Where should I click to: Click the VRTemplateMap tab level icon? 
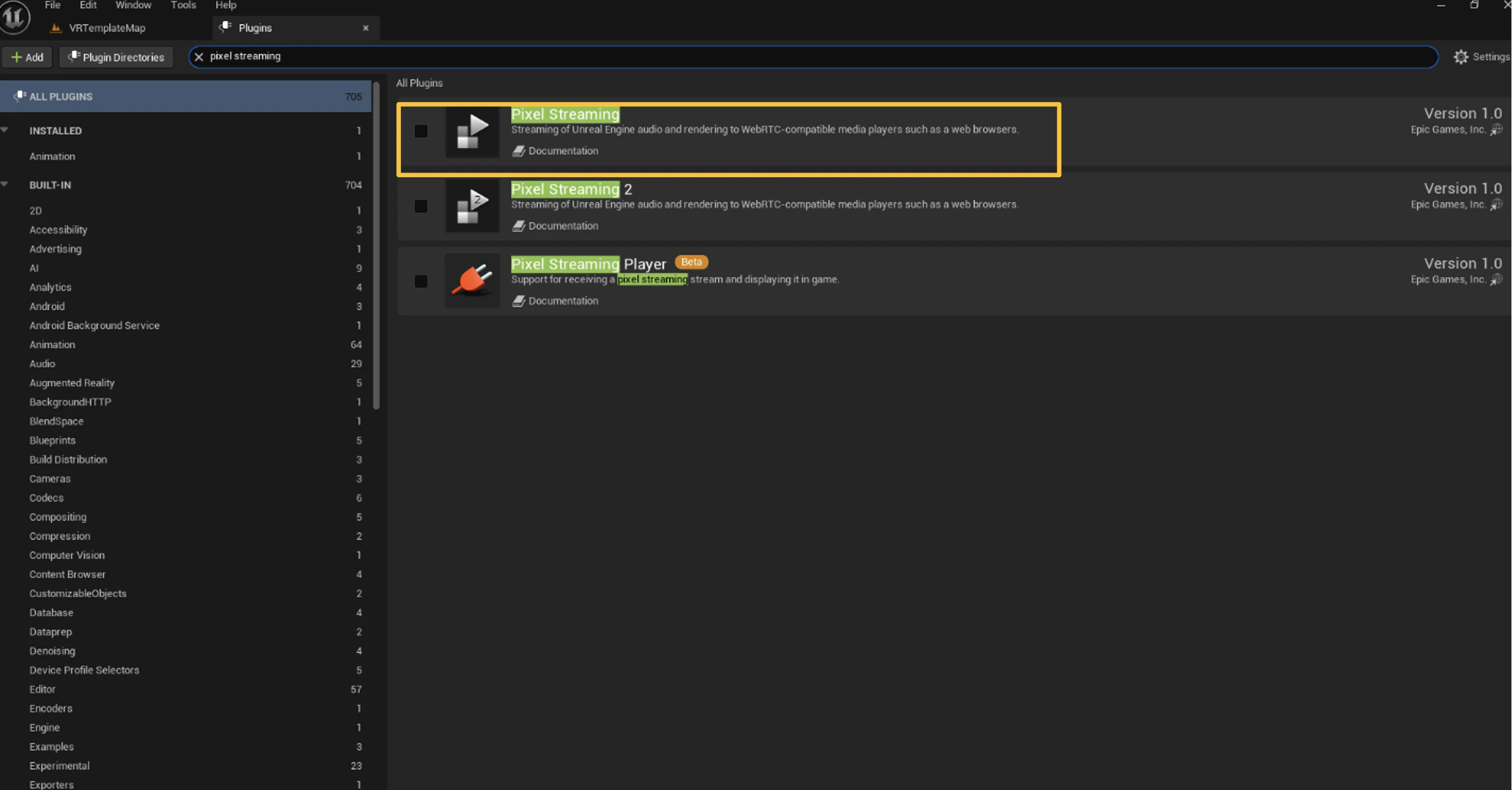(56, 28)
